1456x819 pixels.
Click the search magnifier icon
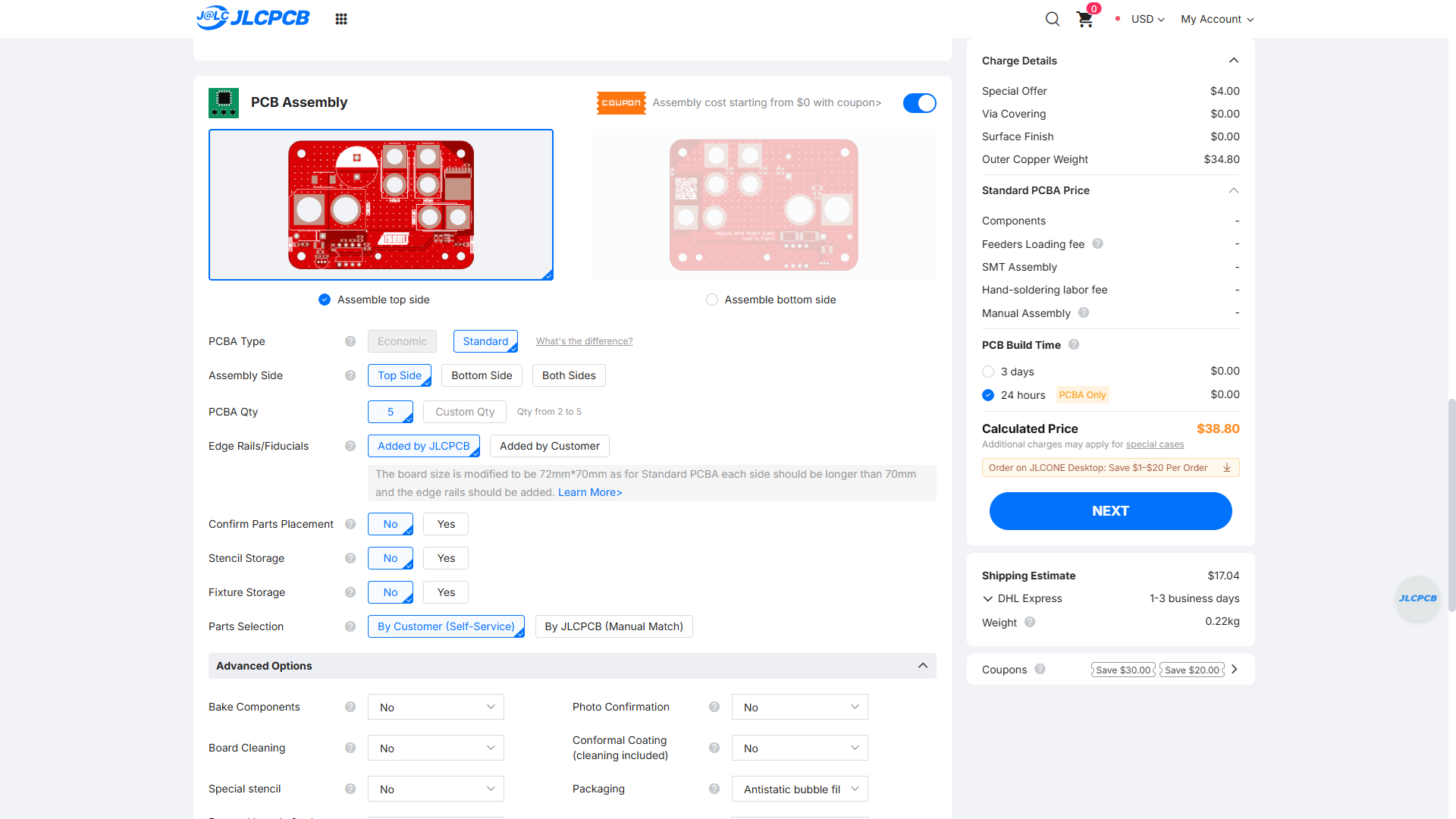click(1053, 19)
